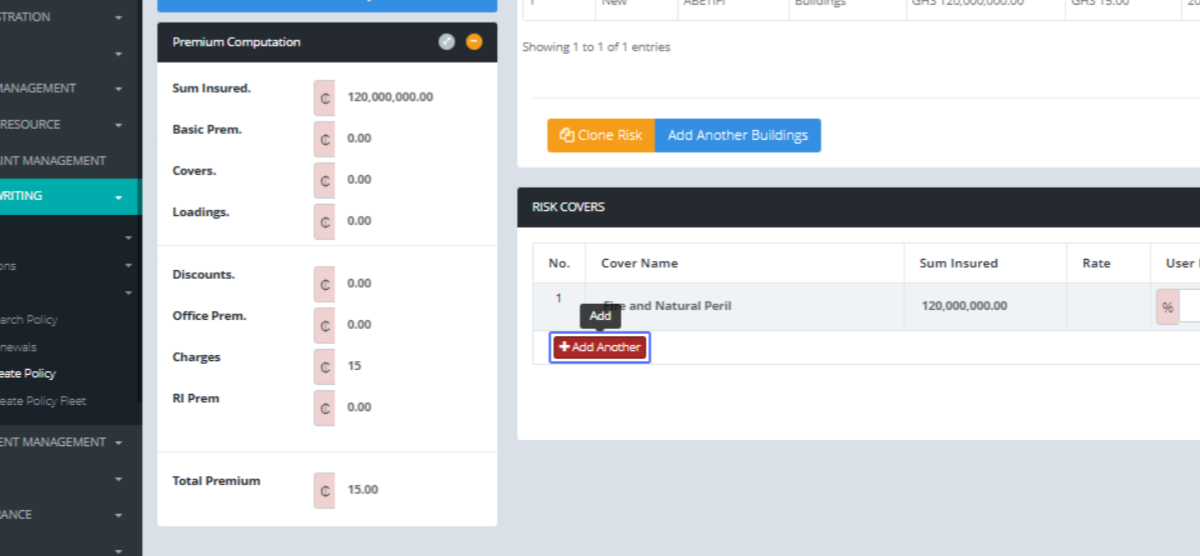Collapse Premium Computation with the orange minus icon

click(474, 42)
